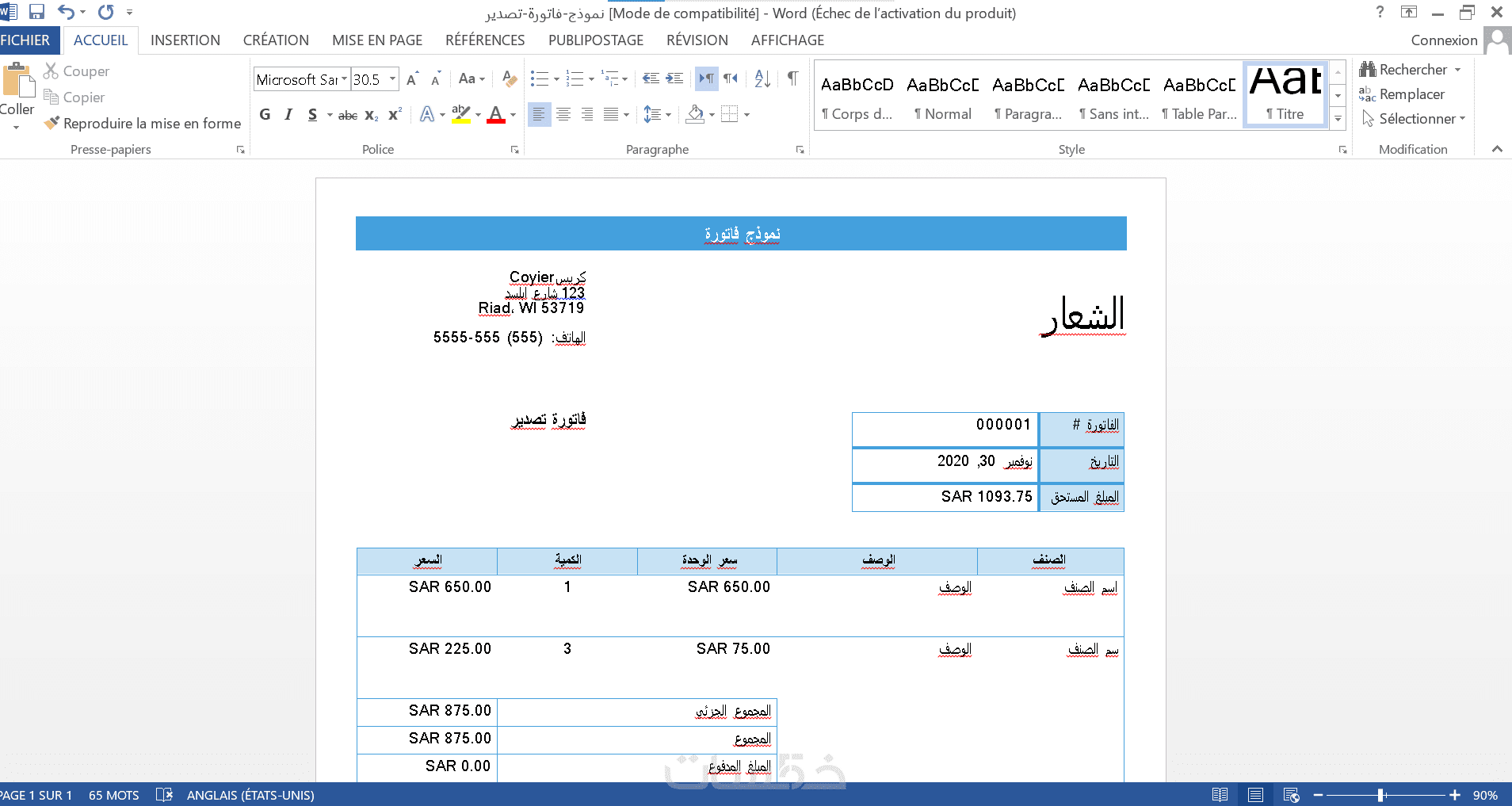Click the Increase Indent icon
This screenshot has height=806, width=1512.
point(674,78)
